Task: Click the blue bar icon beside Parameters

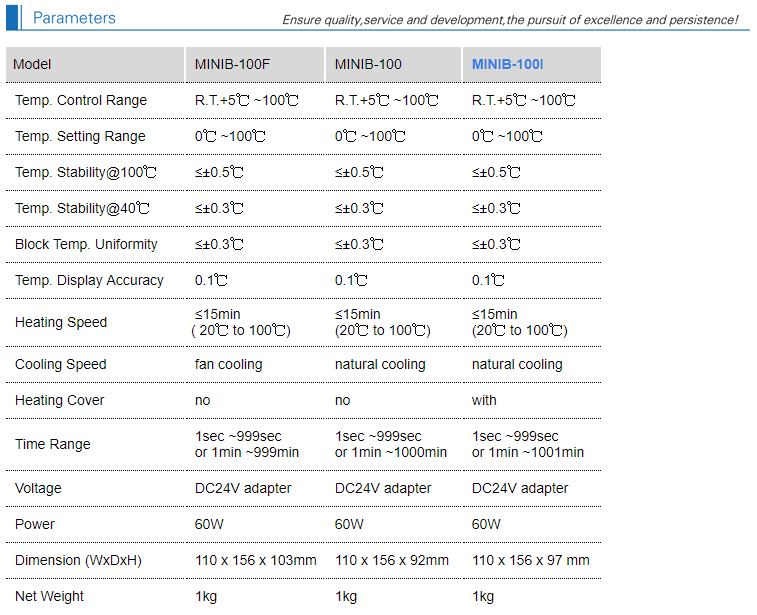Action: pyautogui.click(x=13, y=17)
